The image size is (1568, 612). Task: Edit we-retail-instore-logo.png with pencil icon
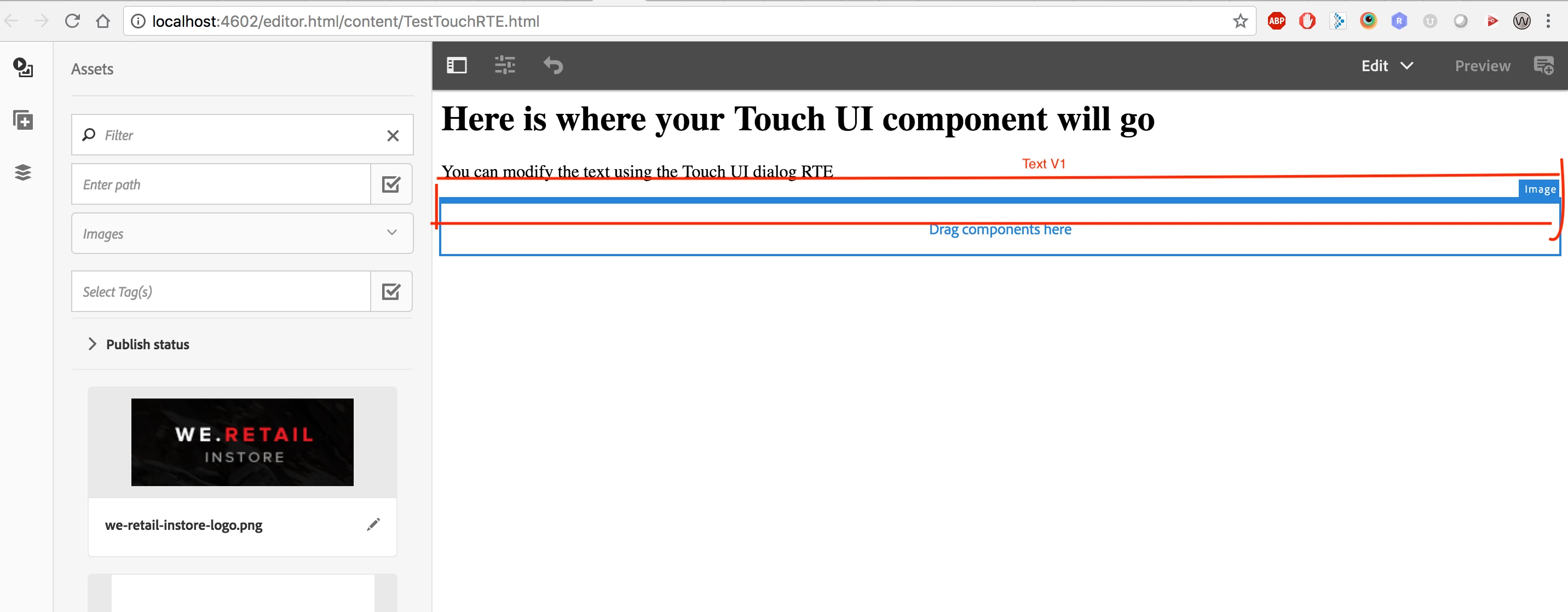373,524
